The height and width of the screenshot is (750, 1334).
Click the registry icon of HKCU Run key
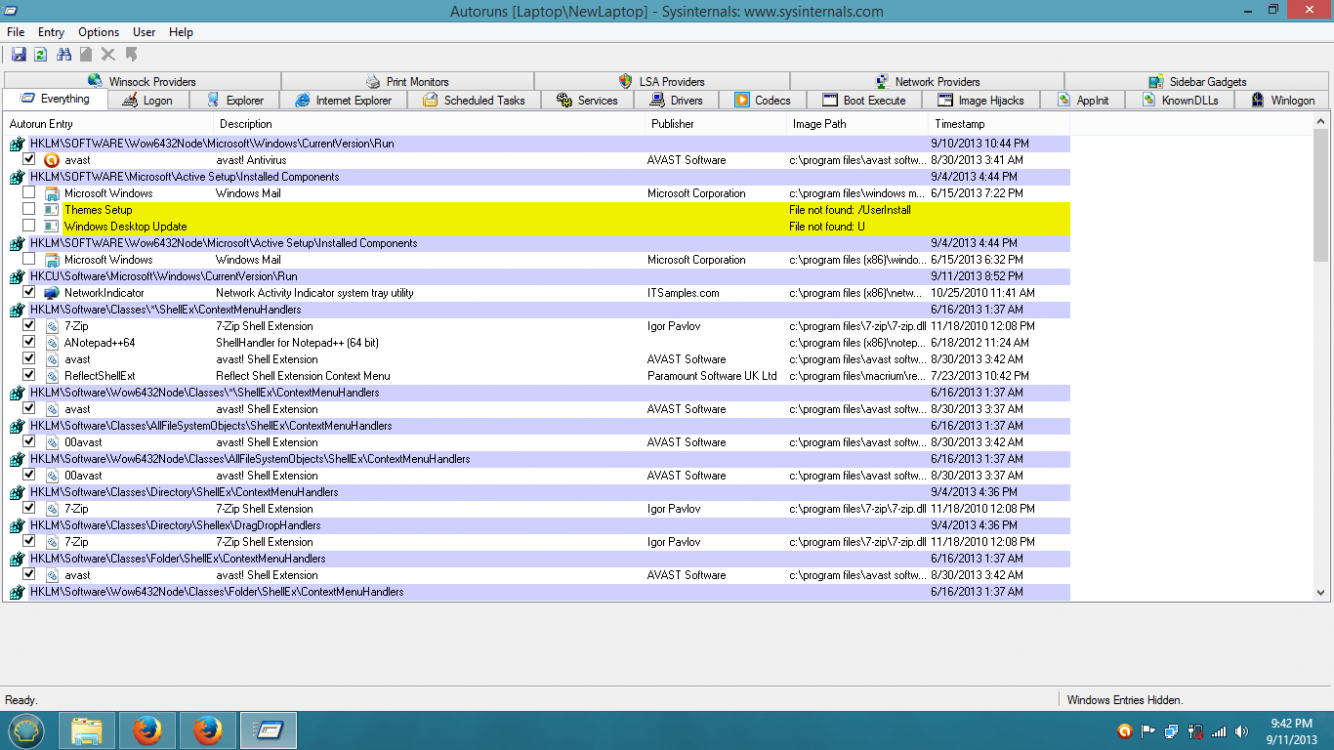(x=17, y=277)
